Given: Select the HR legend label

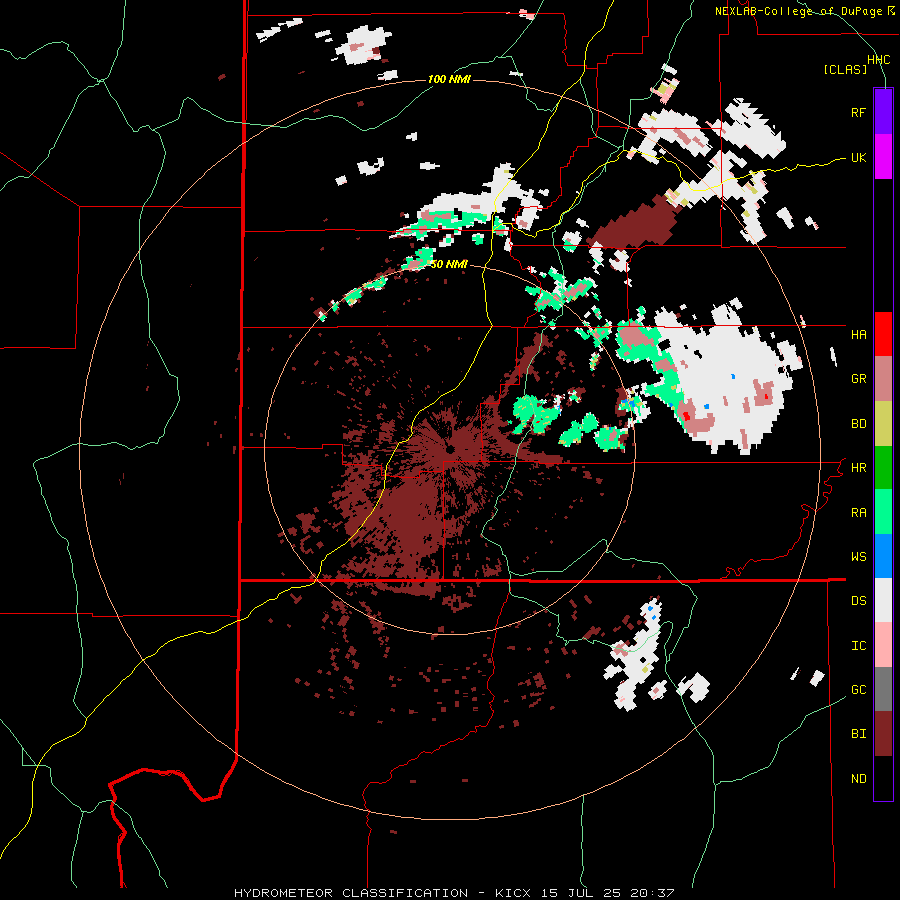Looking at the screenshot, I should [x=858, y=468].
